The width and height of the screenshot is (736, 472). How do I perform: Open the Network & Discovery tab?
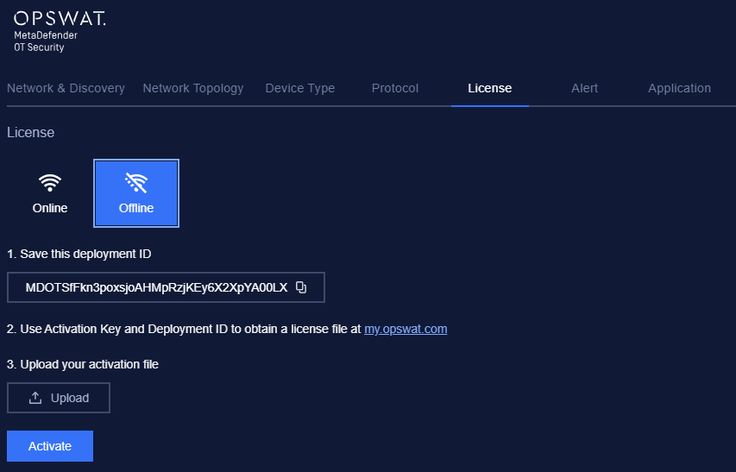point(66,88)
